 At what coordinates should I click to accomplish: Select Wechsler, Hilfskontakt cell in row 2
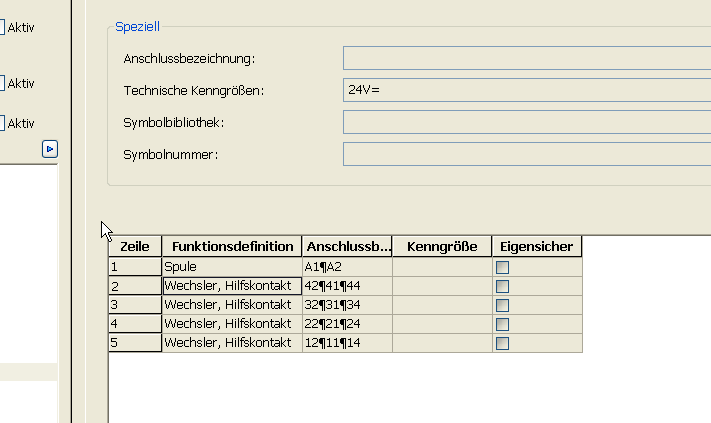pyautogui.click(x=232, y=286)
